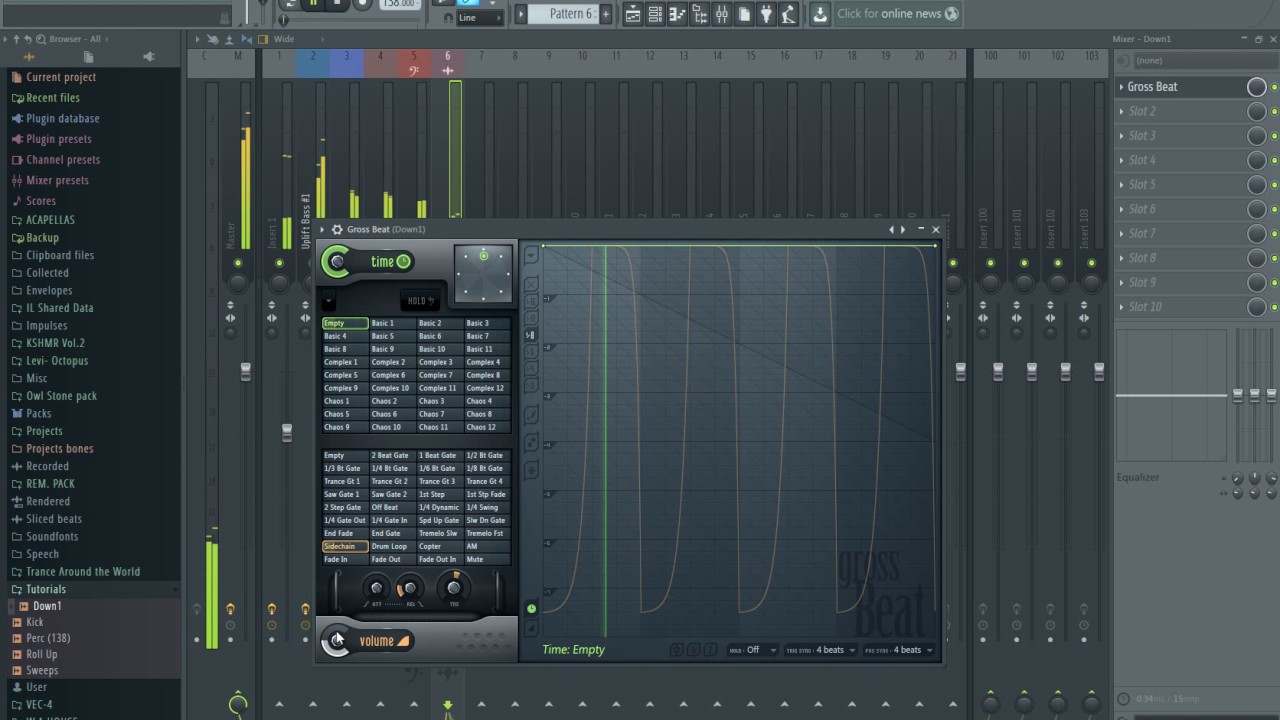Open the Gross Beat plugin menu arrow
The width and height of the screenshot is (1280, 720).
click(x=323, y=230)
